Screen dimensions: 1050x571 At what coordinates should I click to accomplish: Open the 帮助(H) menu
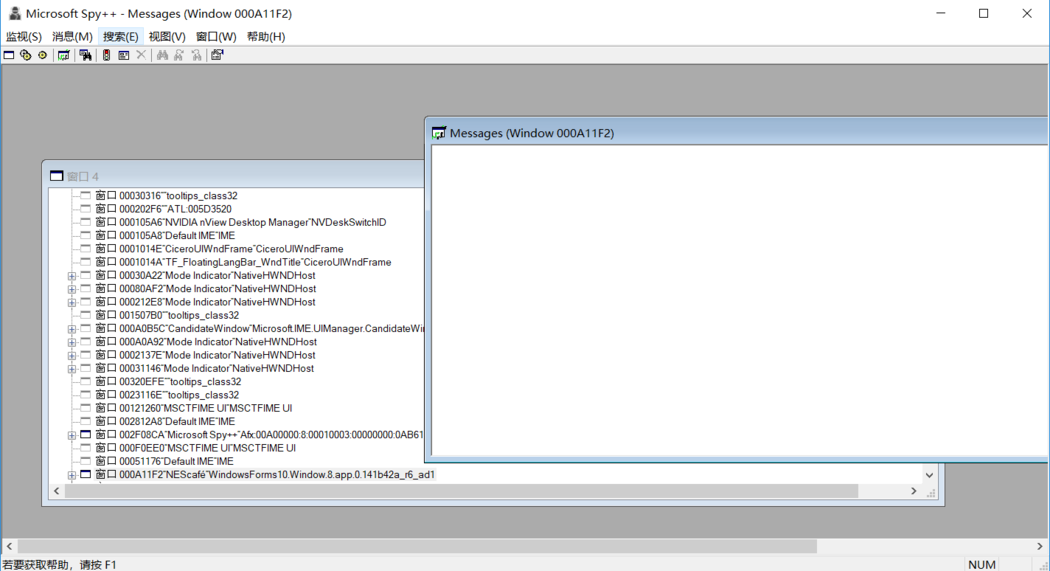pyautogui.click(x=265, y=37)
